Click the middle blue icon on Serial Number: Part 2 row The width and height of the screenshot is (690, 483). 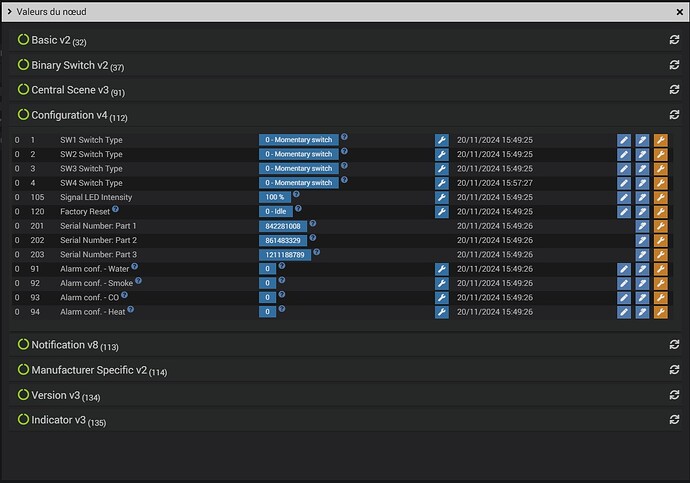click(642, 241)
